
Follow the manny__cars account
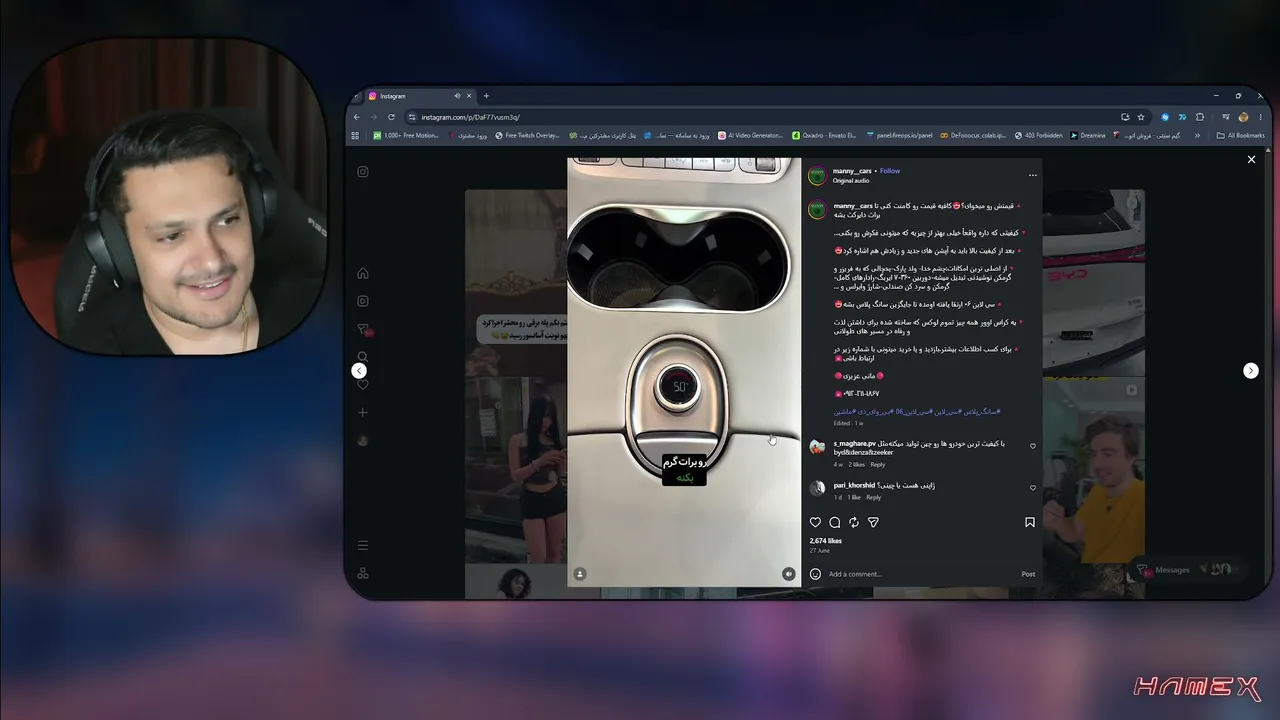pyautogui.click(x=890, y=171)
